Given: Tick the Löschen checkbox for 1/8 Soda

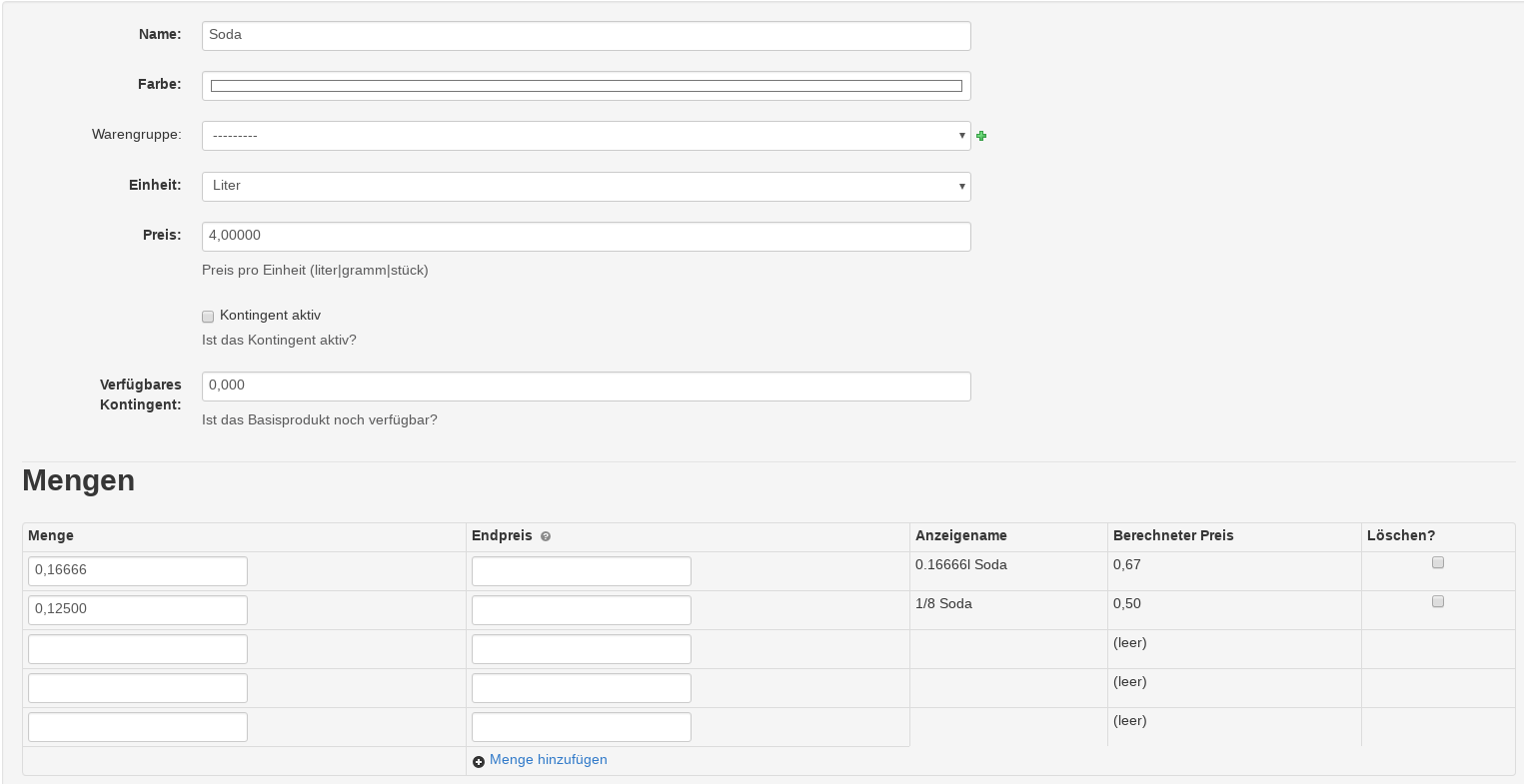Looking at the screenshot, I should click(x=1438, y=601).
